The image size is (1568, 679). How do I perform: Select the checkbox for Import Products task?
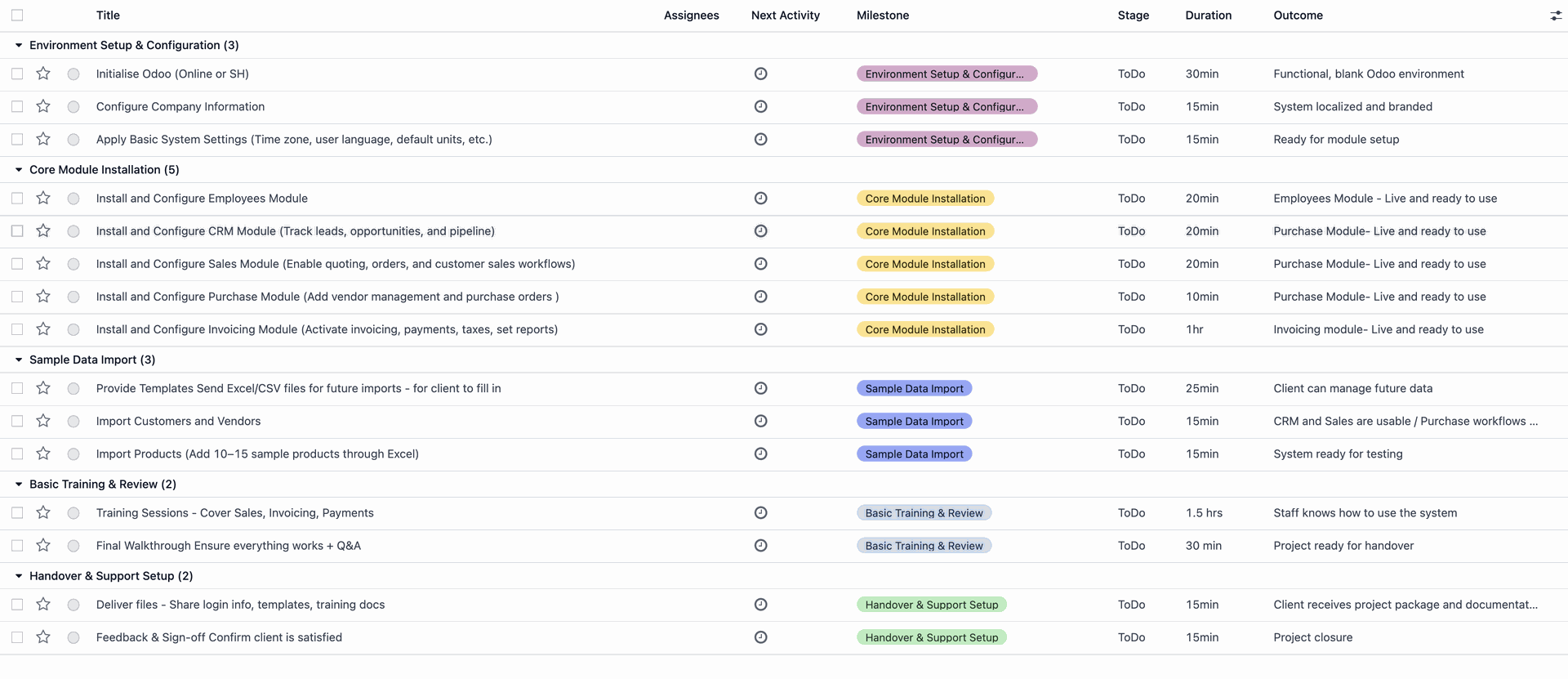click(17, 453)
